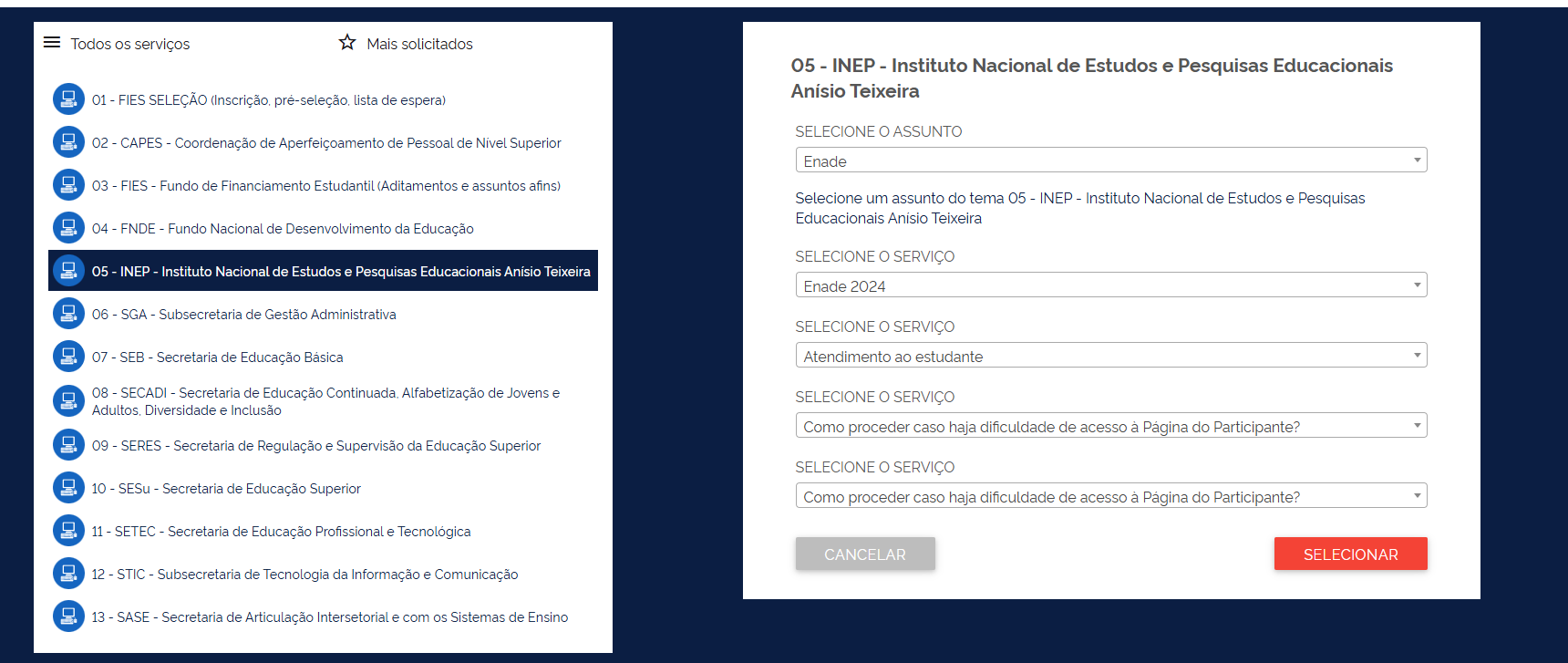
Task: Click the computer icon for 06 - SGA
Action: (x=68, y=314)
